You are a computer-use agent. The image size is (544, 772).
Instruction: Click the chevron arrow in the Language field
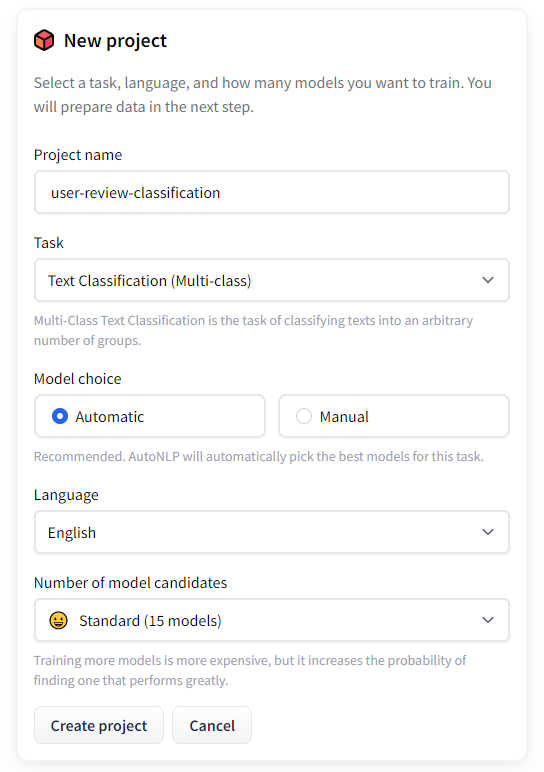click(487, 532)
